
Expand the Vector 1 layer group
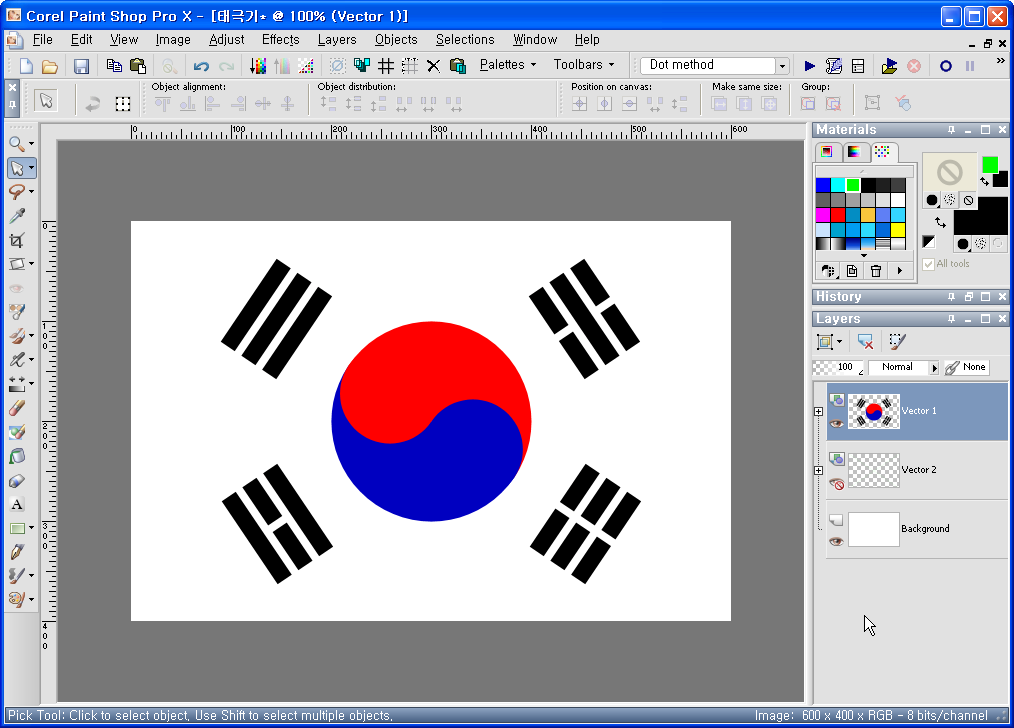818,411
